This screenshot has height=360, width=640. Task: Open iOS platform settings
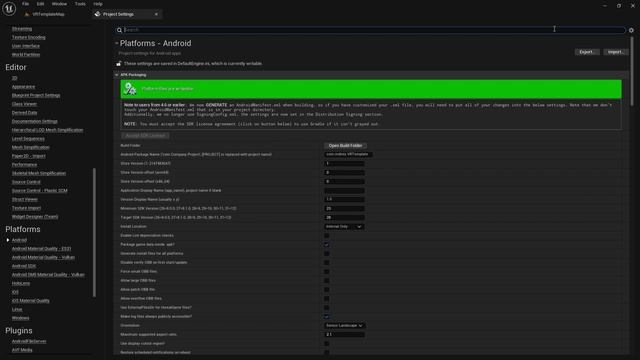tap(15, 292)
